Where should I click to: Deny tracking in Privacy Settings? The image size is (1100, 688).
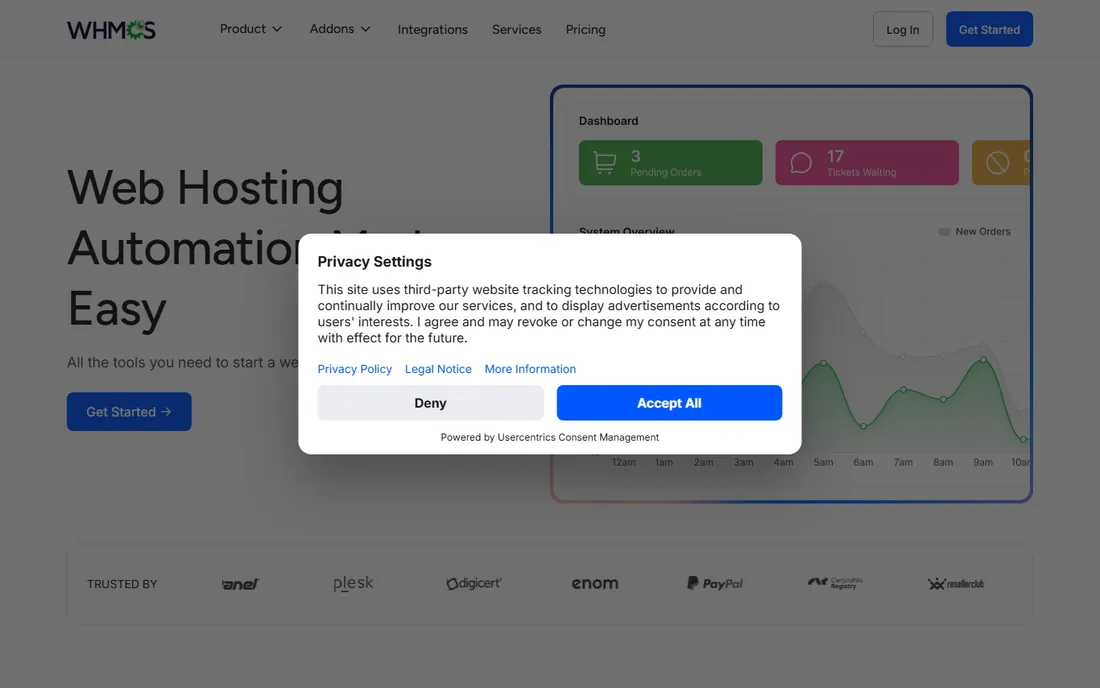(x=430, y=403)
